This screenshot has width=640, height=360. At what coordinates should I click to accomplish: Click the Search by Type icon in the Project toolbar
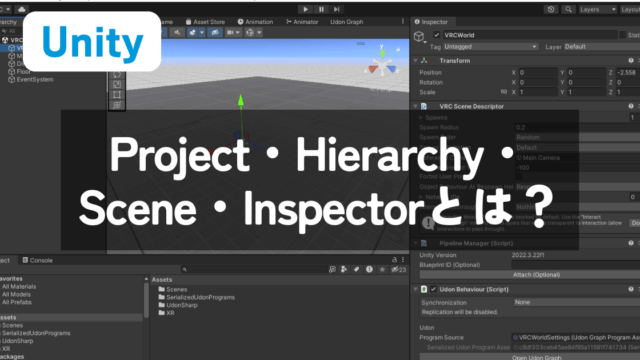[344, 269]
